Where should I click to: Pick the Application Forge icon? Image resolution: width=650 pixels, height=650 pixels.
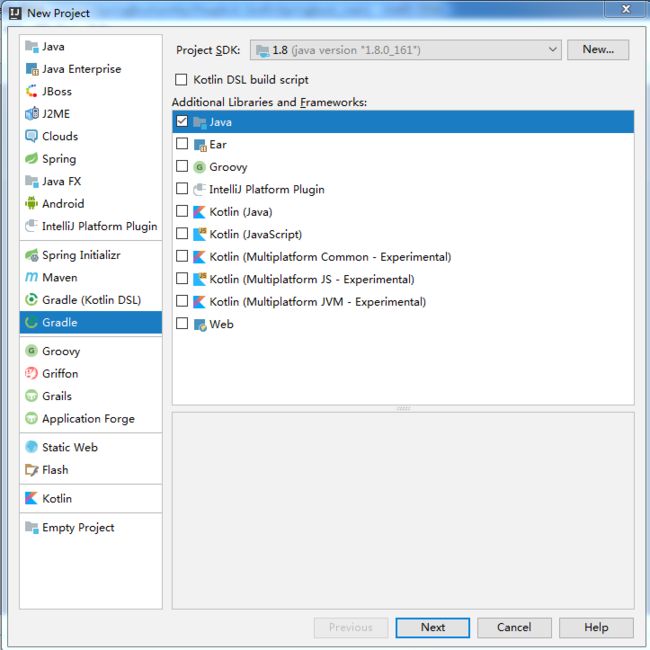tap(32, 418)
